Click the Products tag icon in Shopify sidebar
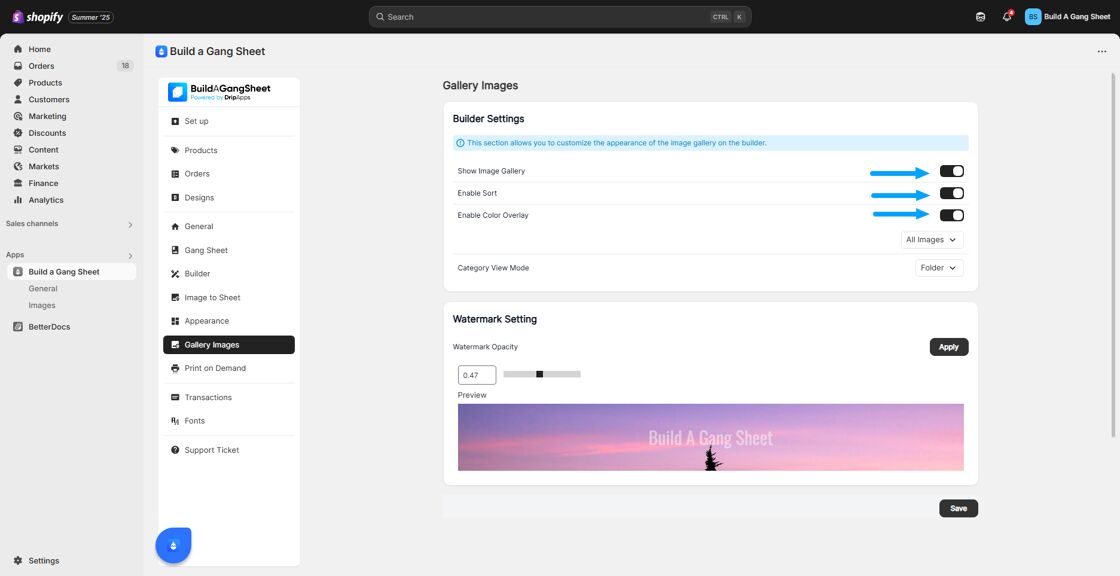The image size is (1120, 576). (18, 83)
